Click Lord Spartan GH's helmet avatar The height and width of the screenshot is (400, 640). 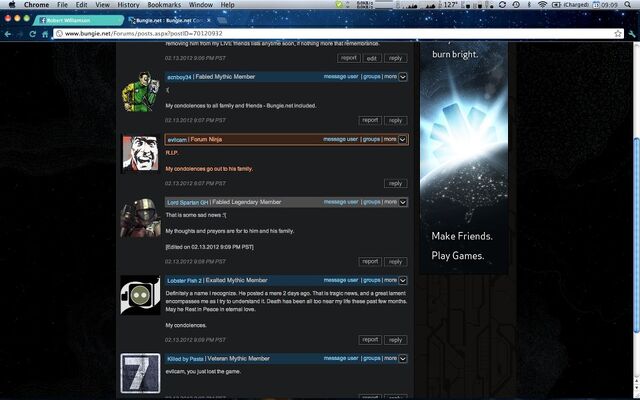pyautogui.click(x=140, y=218)
